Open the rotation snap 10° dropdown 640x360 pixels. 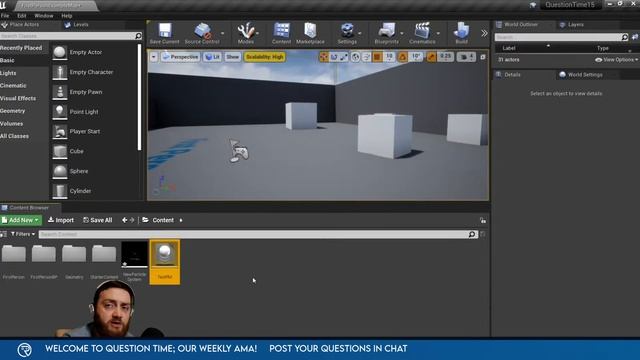pos(416,57)
